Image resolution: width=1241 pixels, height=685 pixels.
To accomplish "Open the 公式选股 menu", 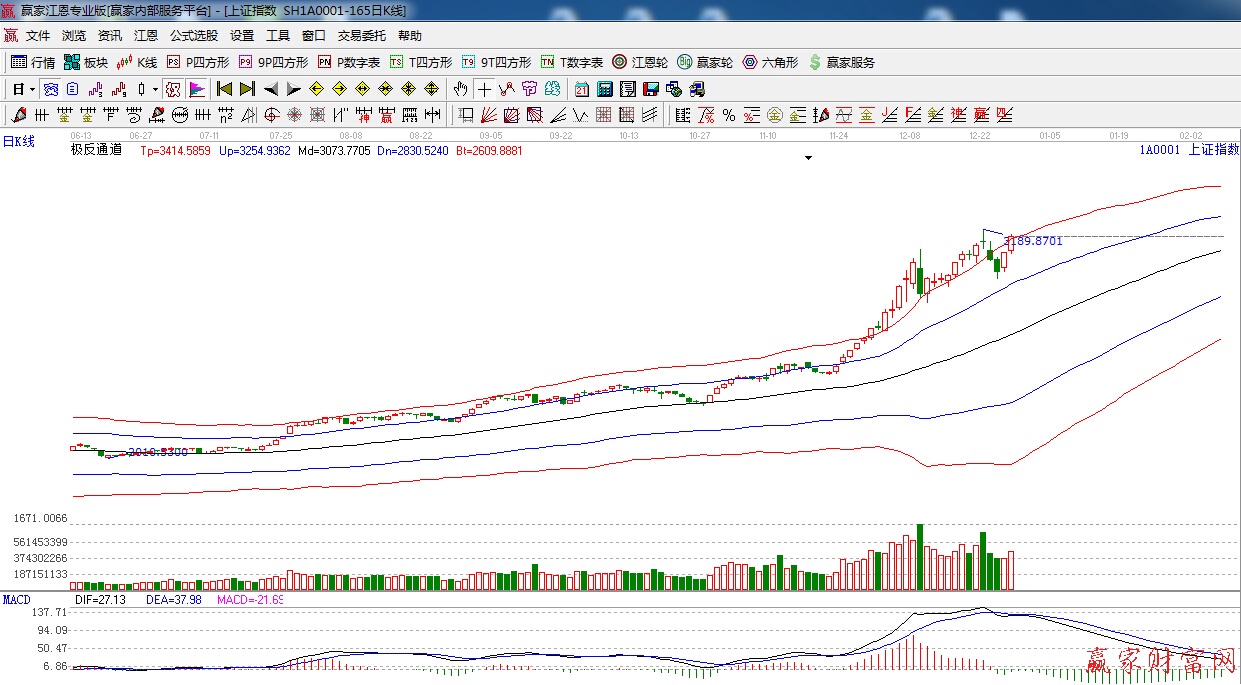I will 193,35.
